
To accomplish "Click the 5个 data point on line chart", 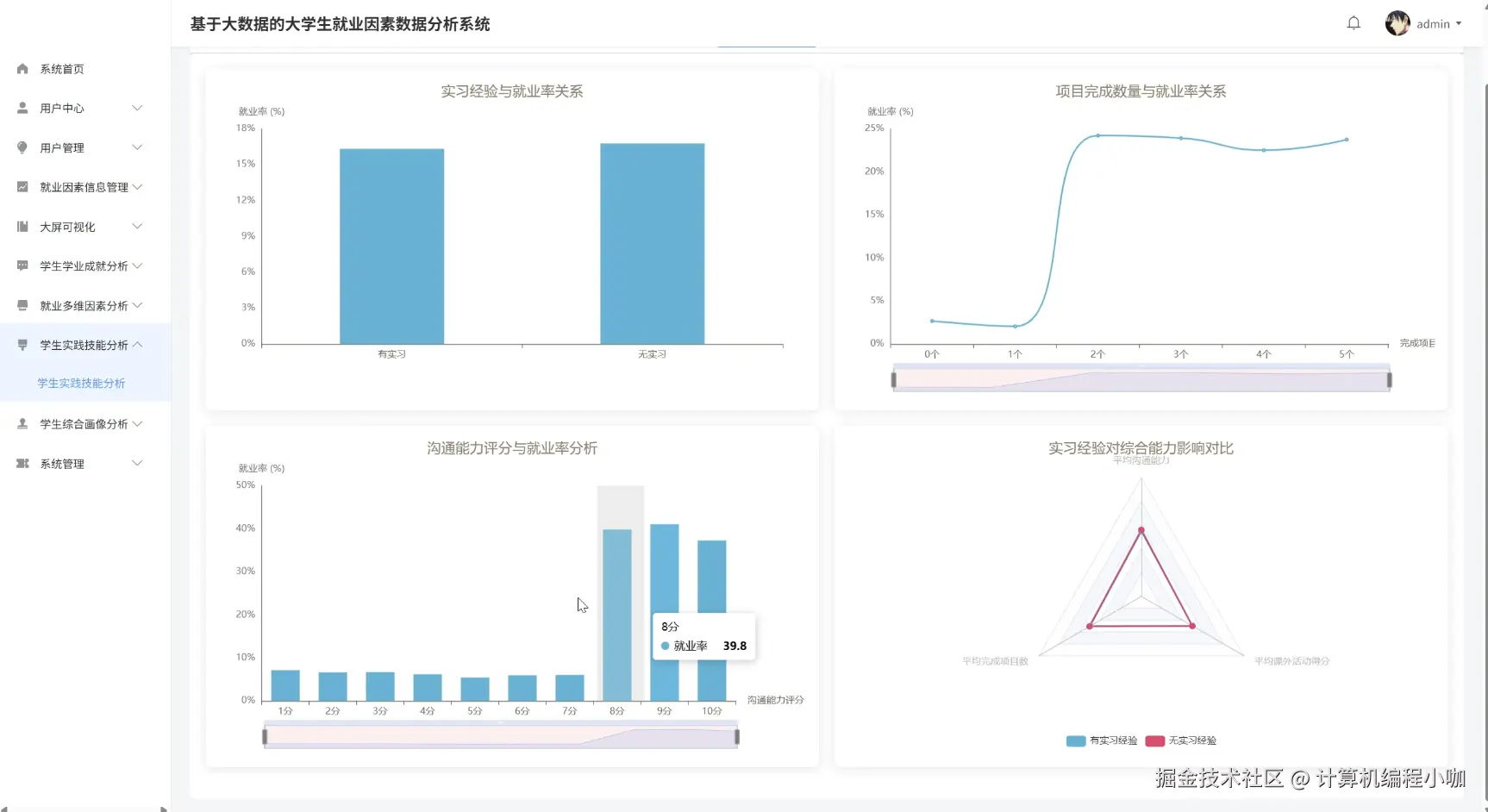I will 1347,140.
